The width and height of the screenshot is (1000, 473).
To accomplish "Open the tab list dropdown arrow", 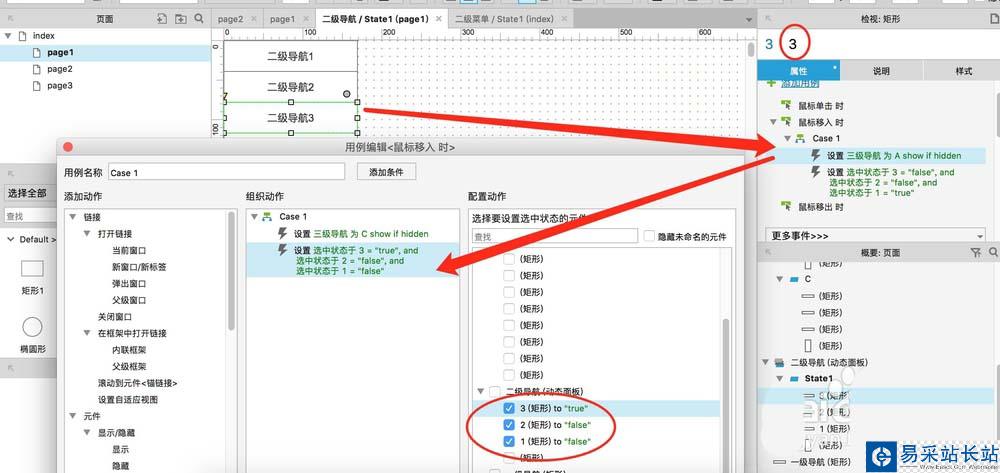I will pyautogui.click(x=749, y=20).
